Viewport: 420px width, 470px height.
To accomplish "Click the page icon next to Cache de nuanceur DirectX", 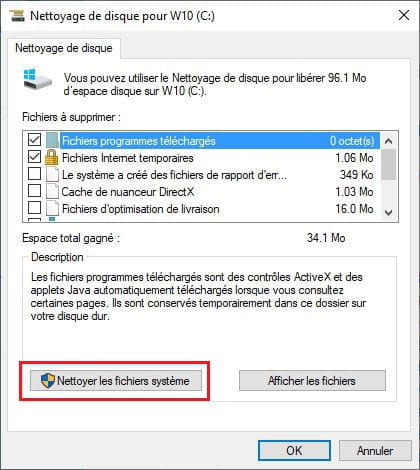I will click(52, 192).
